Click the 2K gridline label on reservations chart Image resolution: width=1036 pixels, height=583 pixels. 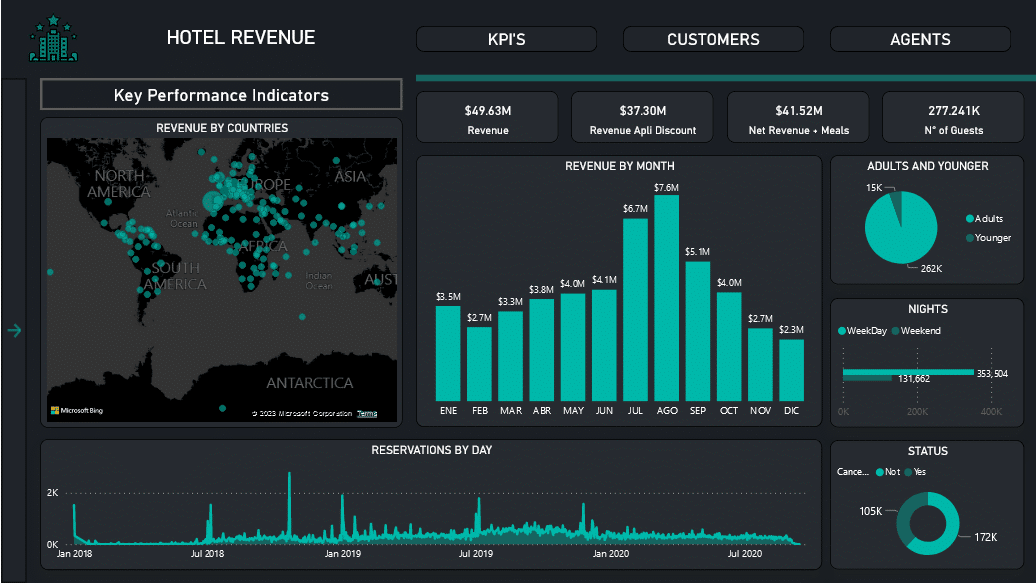point(52,493)
